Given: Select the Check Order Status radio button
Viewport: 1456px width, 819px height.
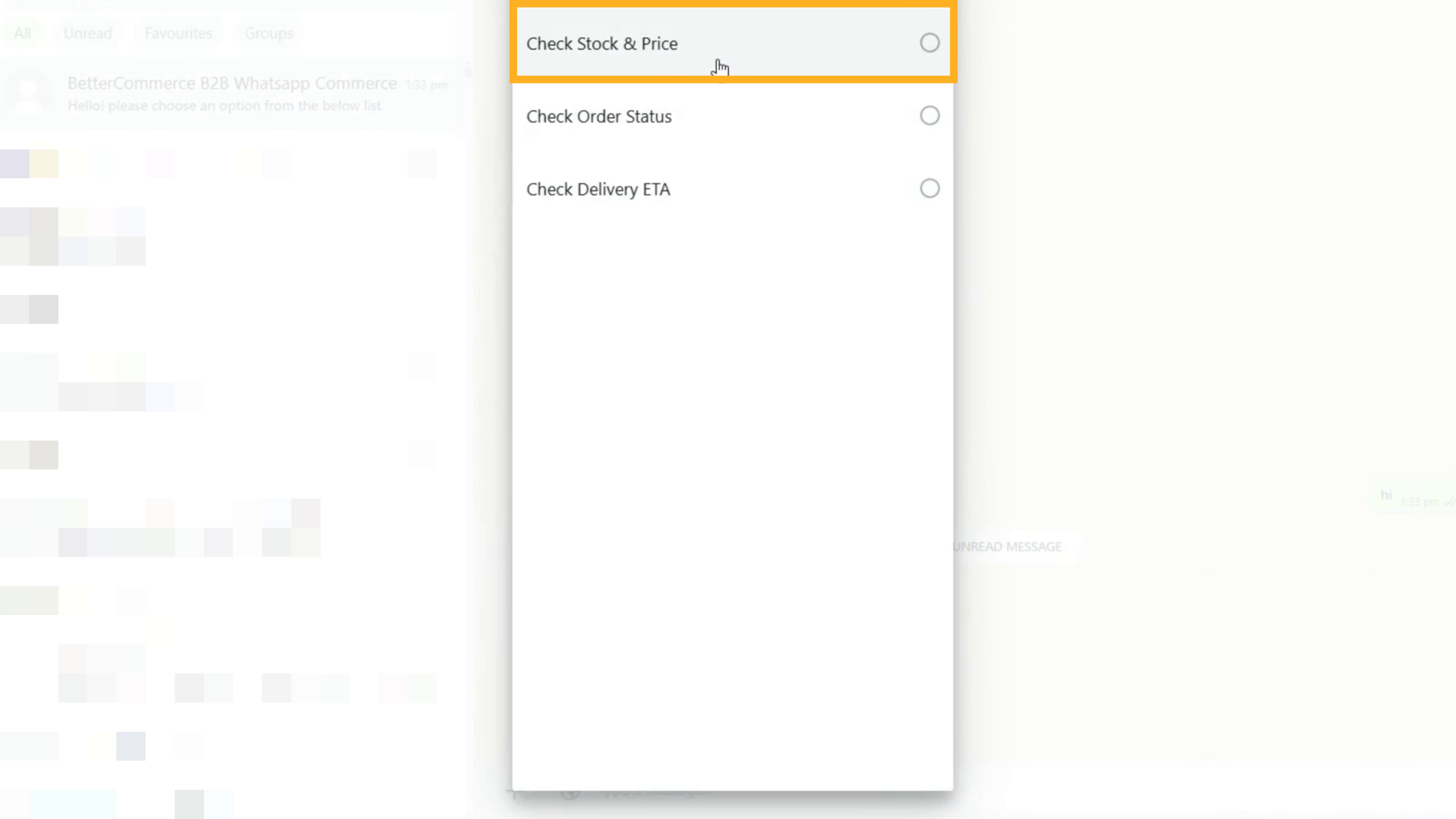Looking at the screenshot, I should [x=929, y=116].
